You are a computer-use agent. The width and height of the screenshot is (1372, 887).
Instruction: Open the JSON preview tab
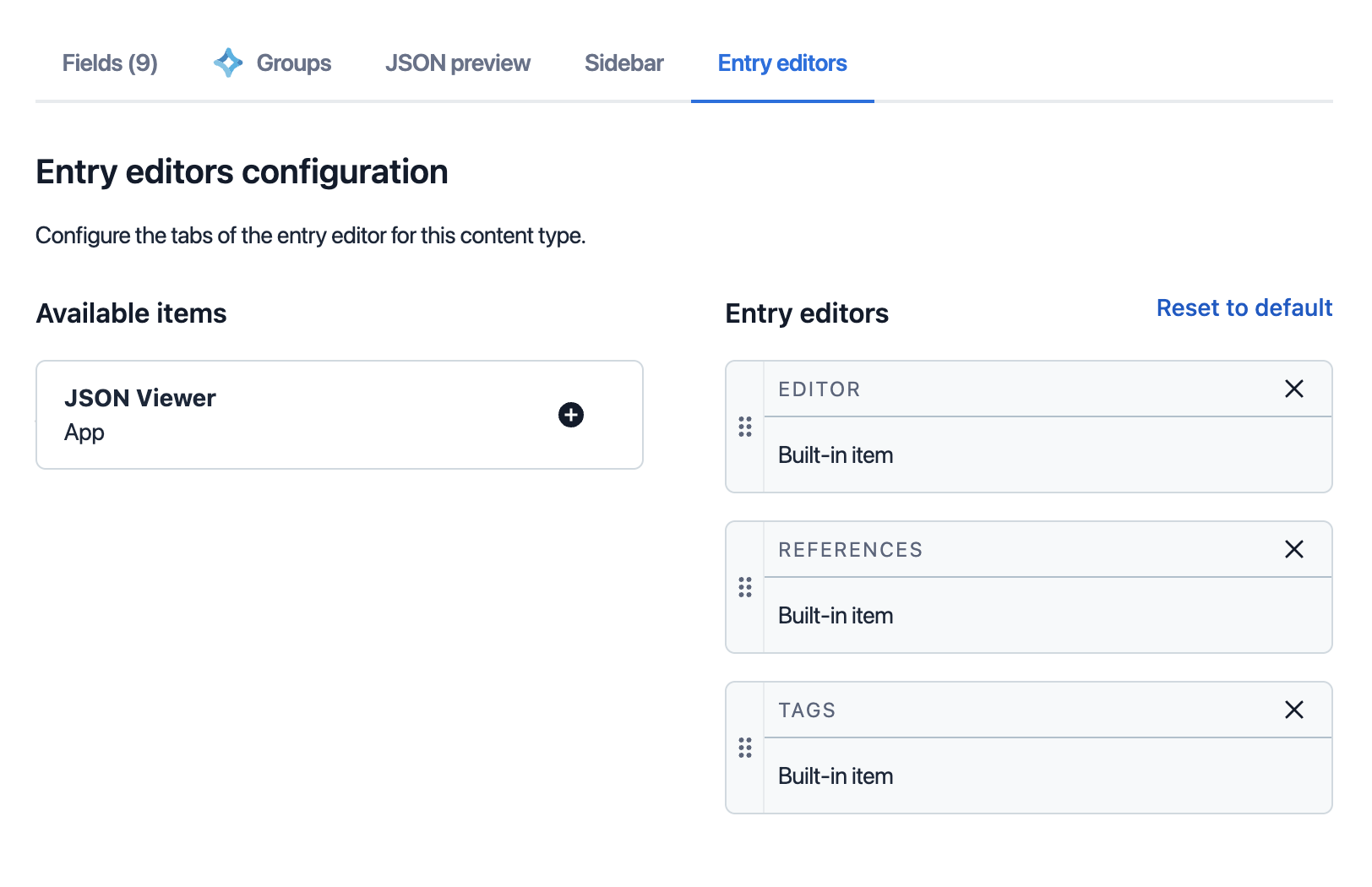458,63
